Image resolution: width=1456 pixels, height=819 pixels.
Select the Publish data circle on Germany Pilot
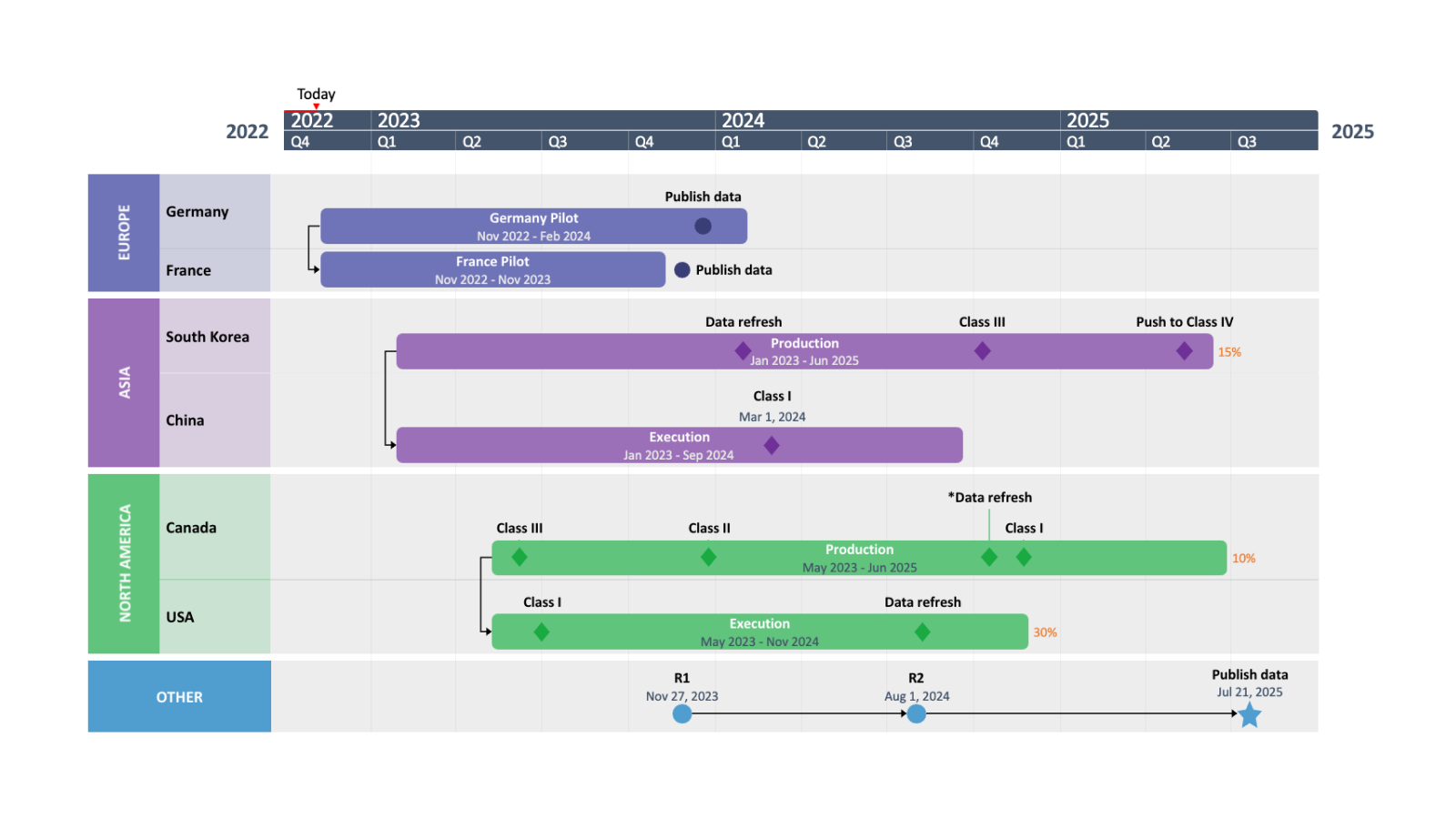703,225
